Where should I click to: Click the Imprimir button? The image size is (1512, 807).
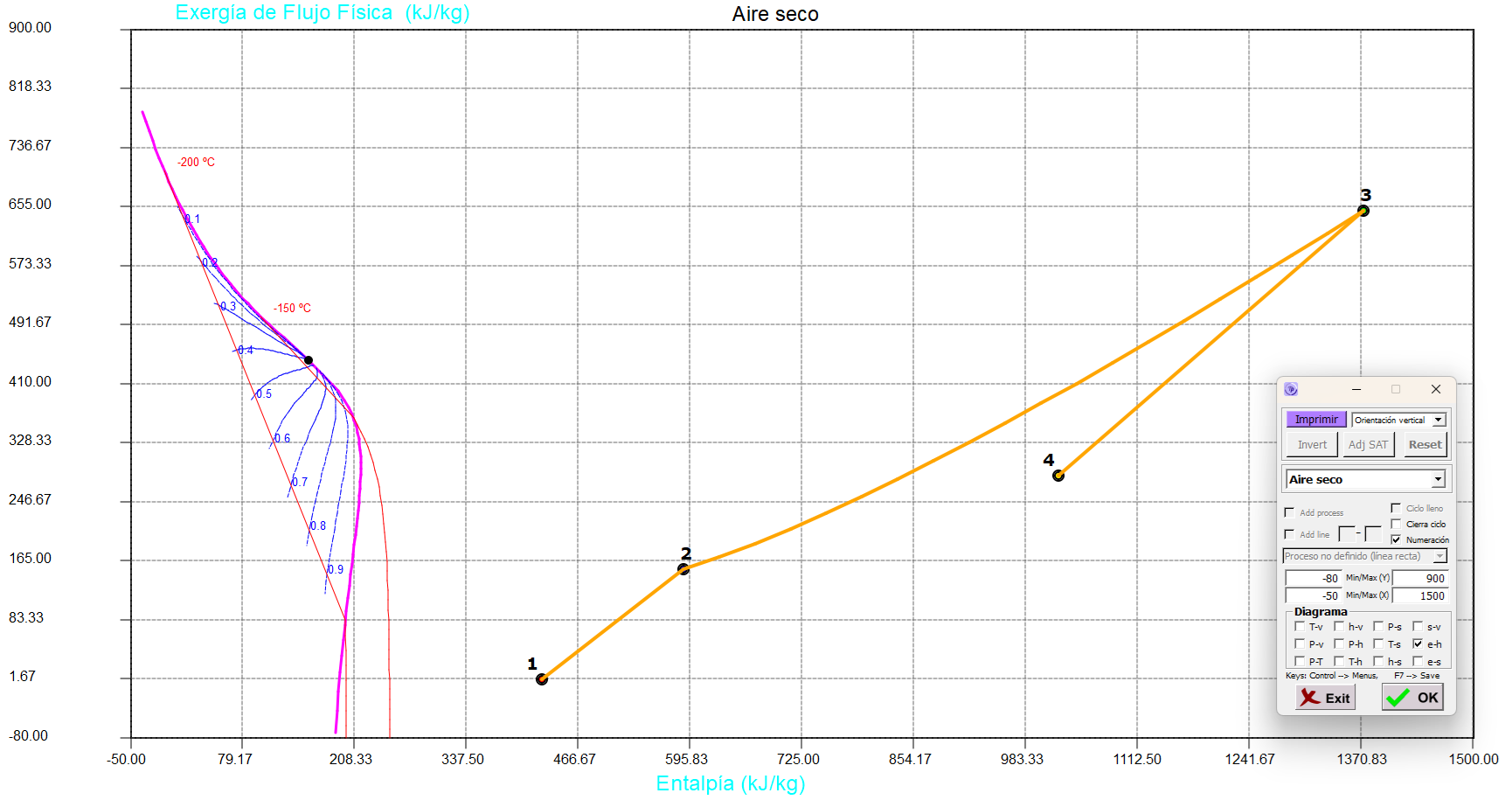click(1315, 420)
